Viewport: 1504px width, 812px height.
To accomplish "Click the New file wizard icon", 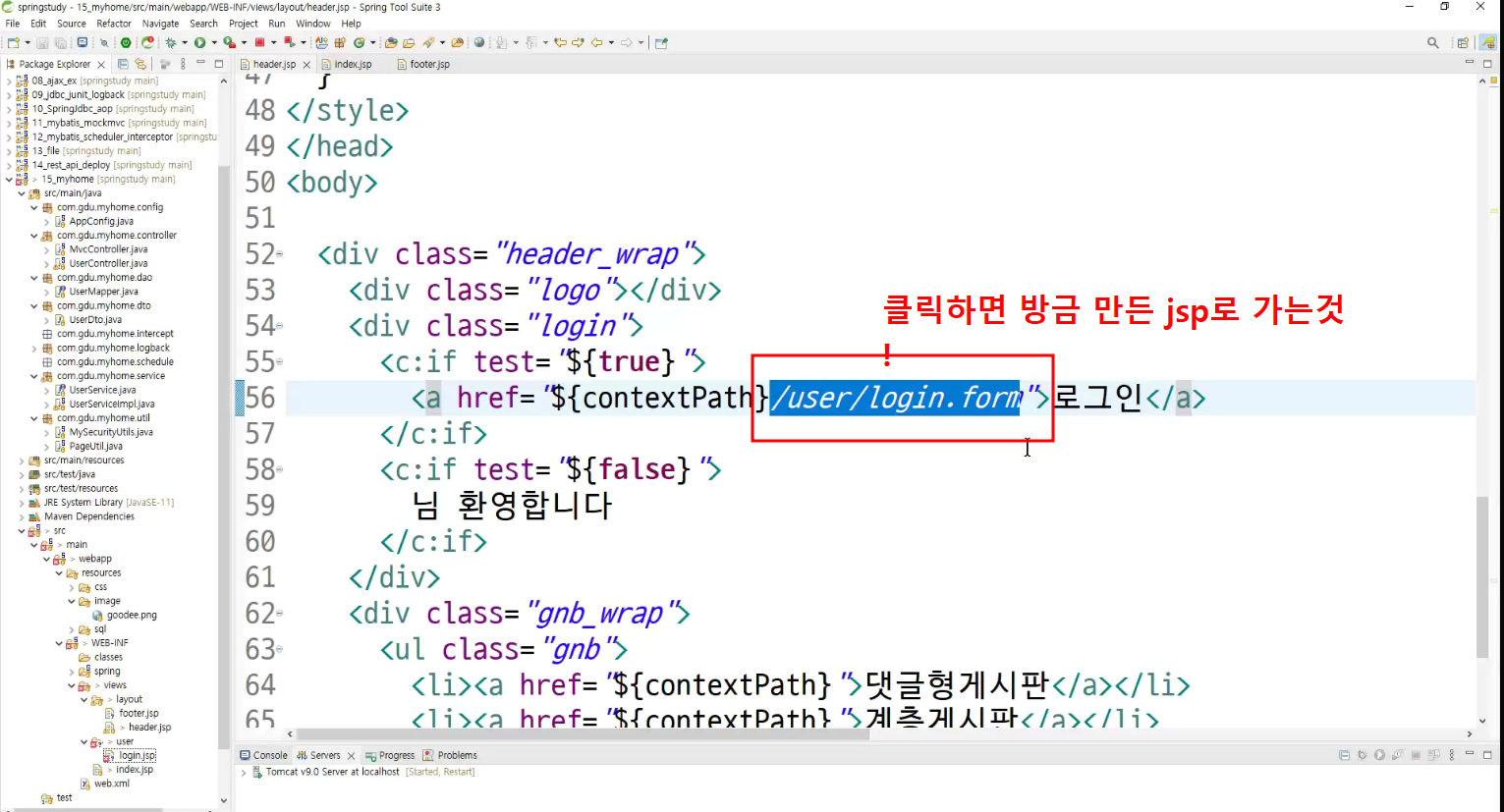I will pyautogui.click(x=13, y=42).
